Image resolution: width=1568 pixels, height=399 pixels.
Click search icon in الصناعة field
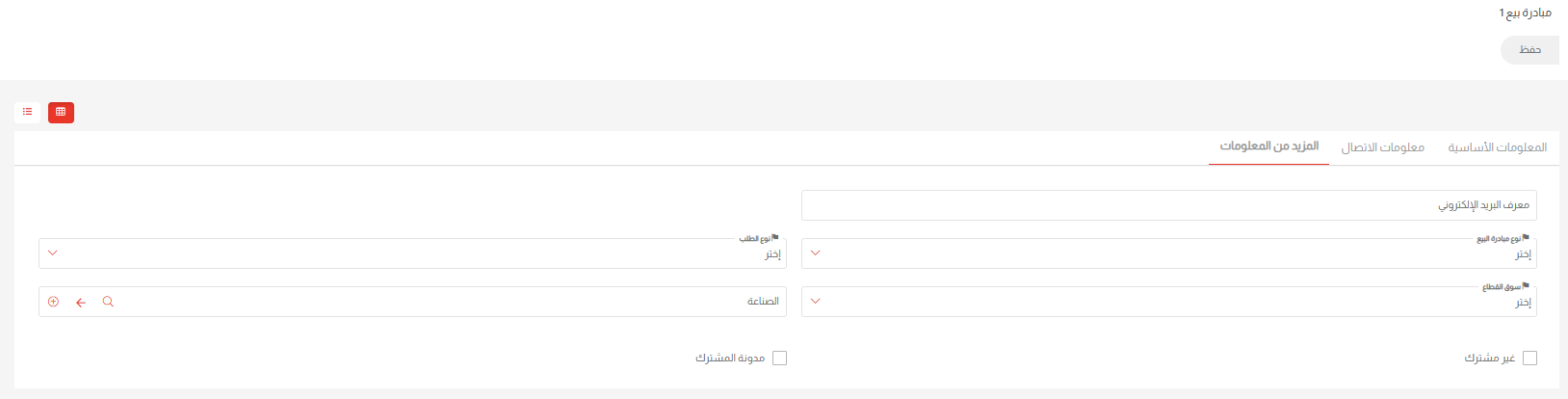(x=108, y=302)
